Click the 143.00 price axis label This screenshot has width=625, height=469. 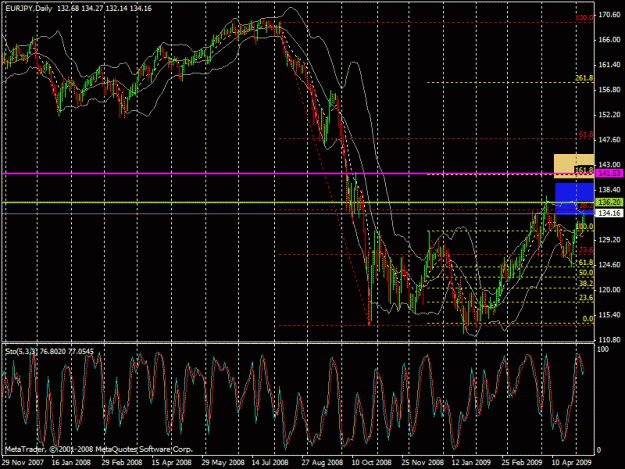pos(609,165)
